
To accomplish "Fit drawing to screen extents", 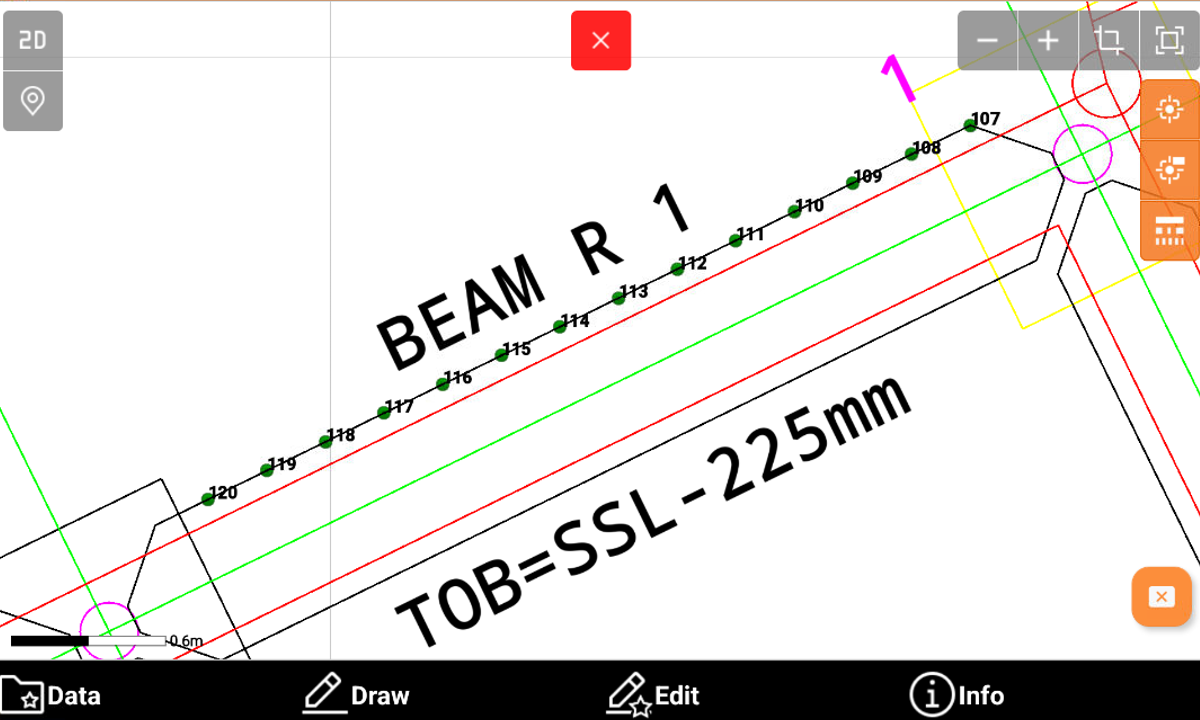I will (x=1168, y=41).
